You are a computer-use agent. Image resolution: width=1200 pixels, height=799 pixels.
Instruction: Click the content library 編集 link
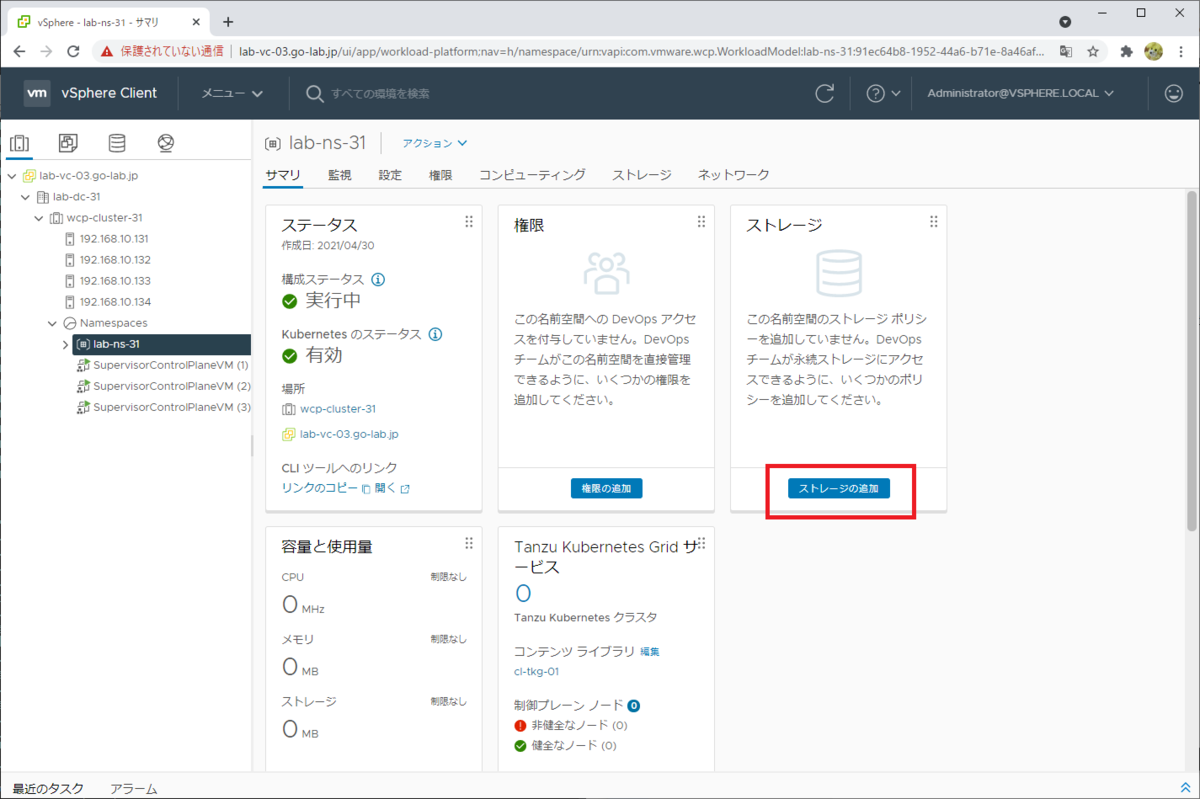coord(650,652)
